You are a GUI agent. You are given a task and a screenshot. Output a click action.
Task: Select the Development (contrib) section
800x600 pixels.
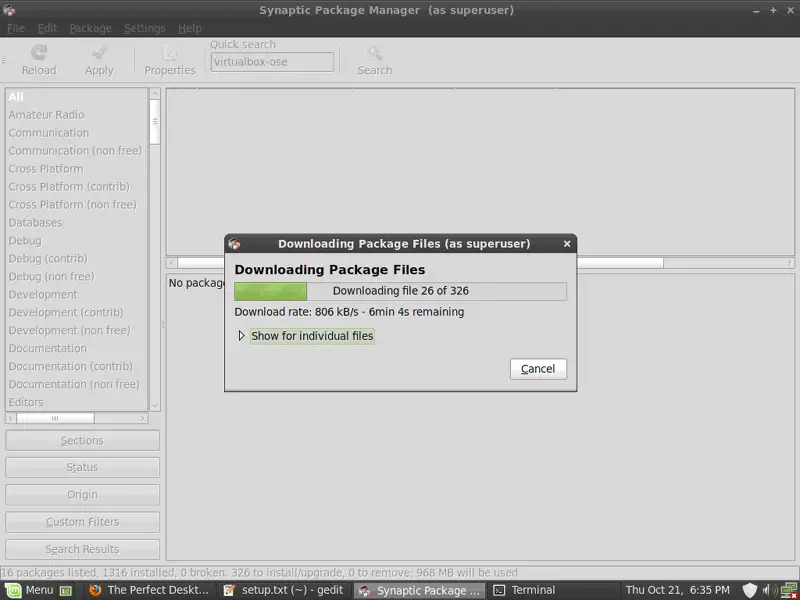coord(77,312)
